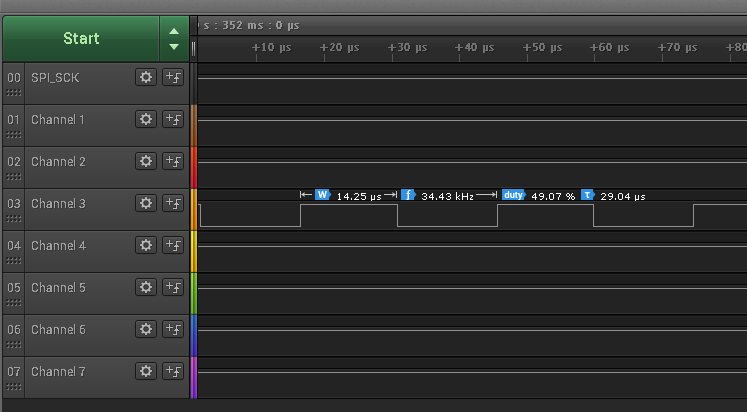
Task: Open settings gear for Channel 3
Action: [x=146, y=203]
